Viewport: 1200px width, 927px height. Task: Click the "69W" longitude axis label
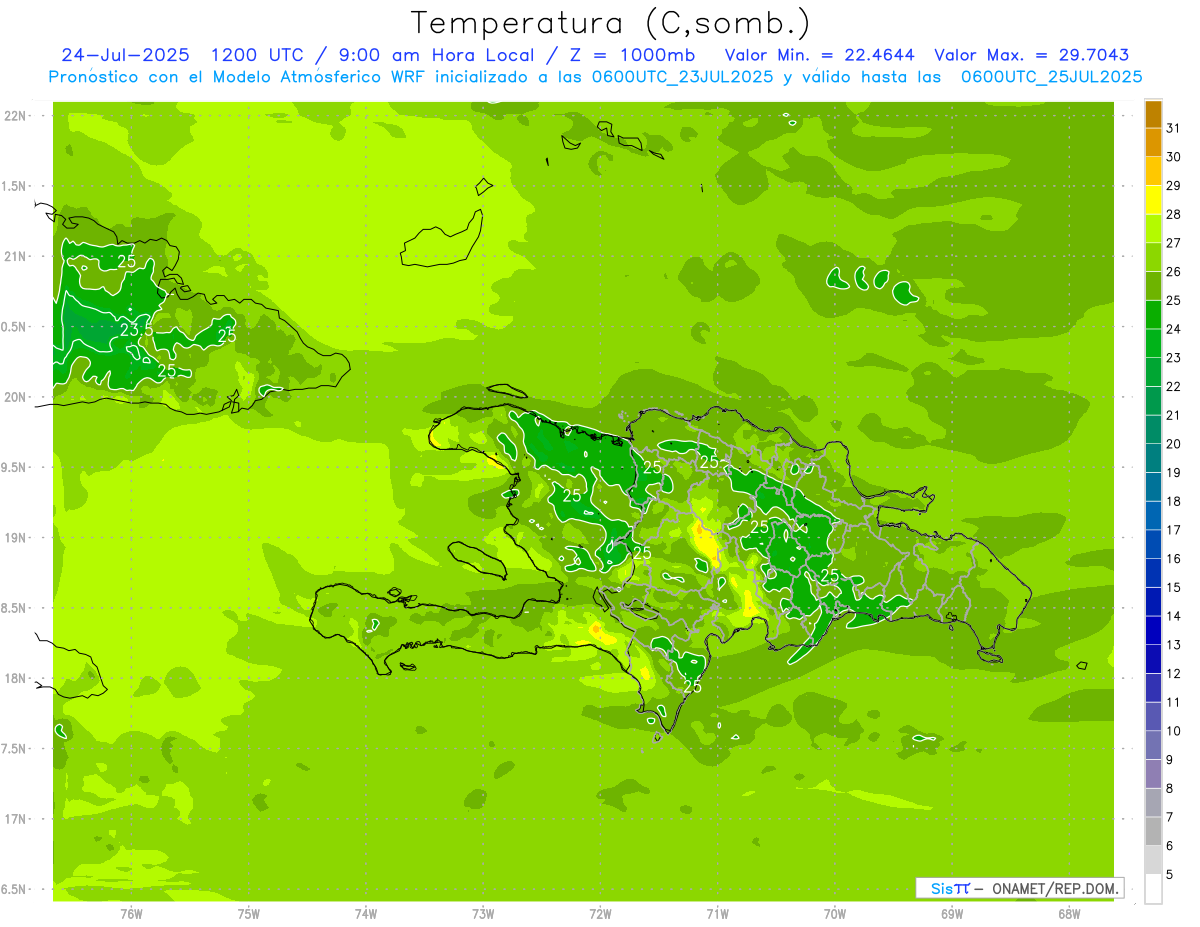[952, 914]
